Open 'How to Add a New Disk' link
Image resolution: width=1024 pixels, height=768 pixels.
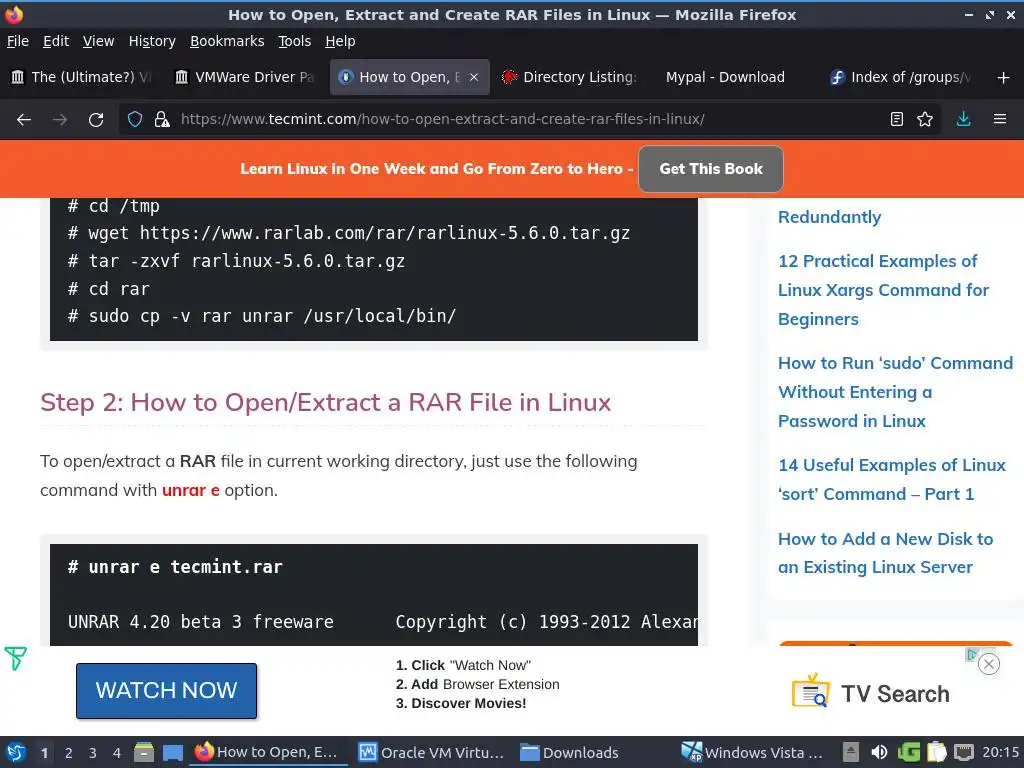pyautogui.click(x=885, y=553)
